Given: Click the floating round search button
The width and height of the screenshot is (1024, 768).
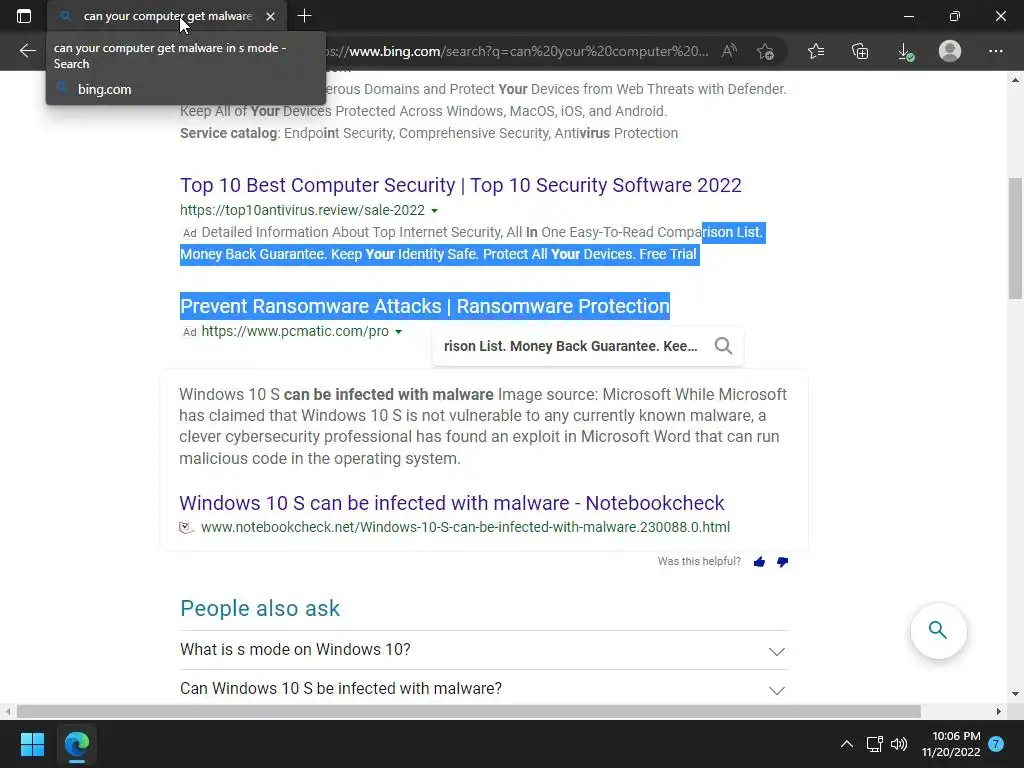Looking at the screenshot, I should 938,630.
